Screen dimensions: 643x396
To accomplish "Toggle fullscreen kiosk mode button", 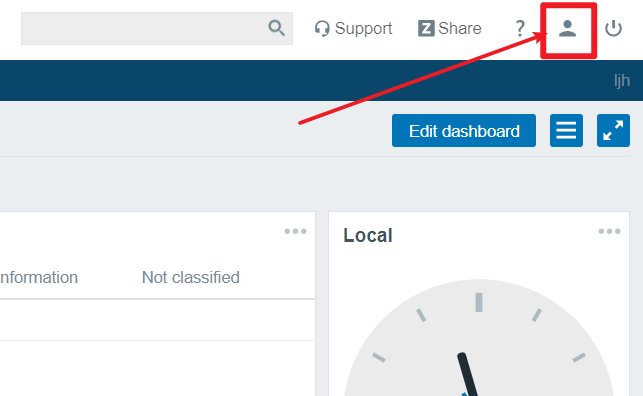I will pos(613,131).
